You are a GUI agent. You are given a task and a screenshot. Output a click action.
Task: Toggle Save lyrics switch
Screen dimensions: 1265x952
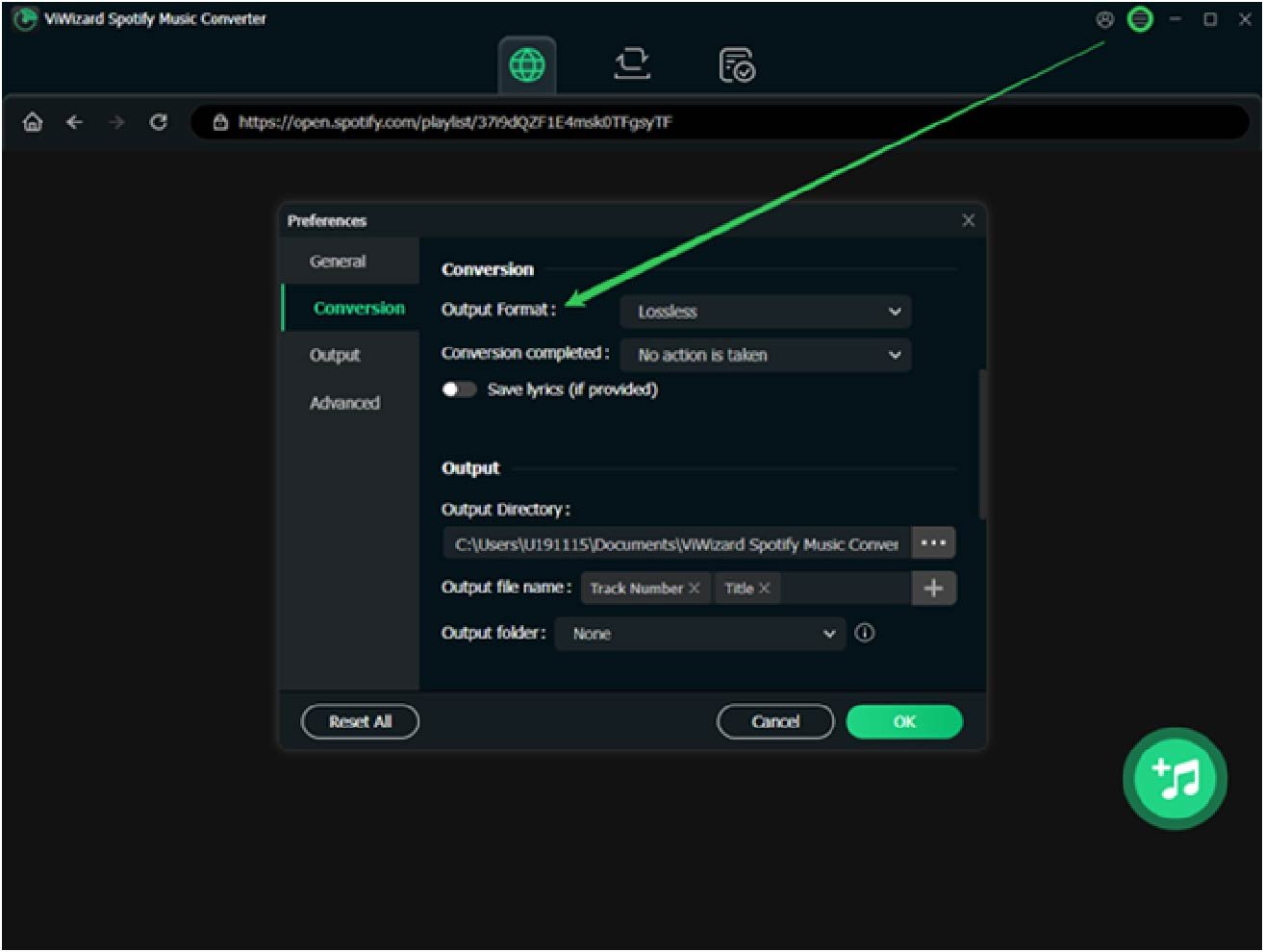tap(459, 389)
